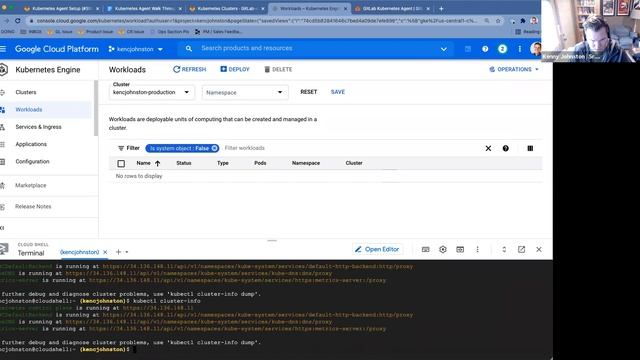The image size is (640, 360).
Task: Expand the Operations dropdown
Action: point(514,69)
